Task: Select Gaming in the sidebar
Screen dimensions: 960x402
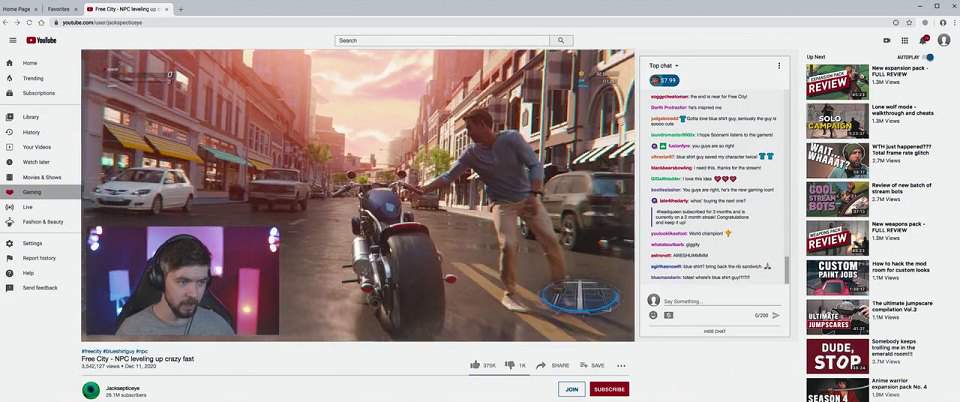Action: click(40, 192)
